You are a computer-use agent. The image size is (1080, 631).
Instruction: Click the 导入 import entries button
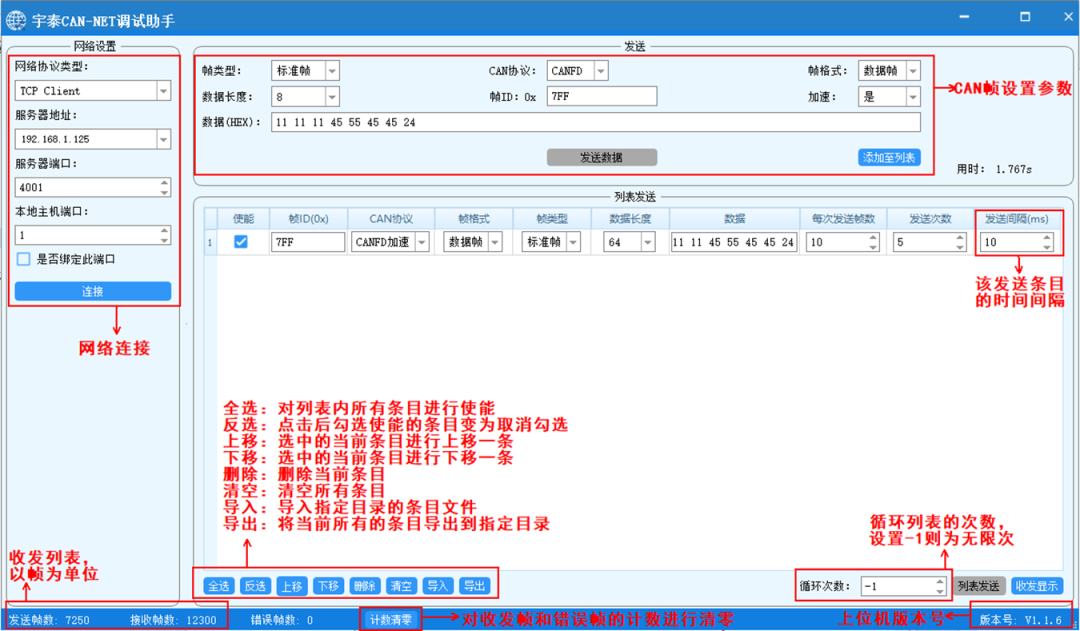click(437, 586)
